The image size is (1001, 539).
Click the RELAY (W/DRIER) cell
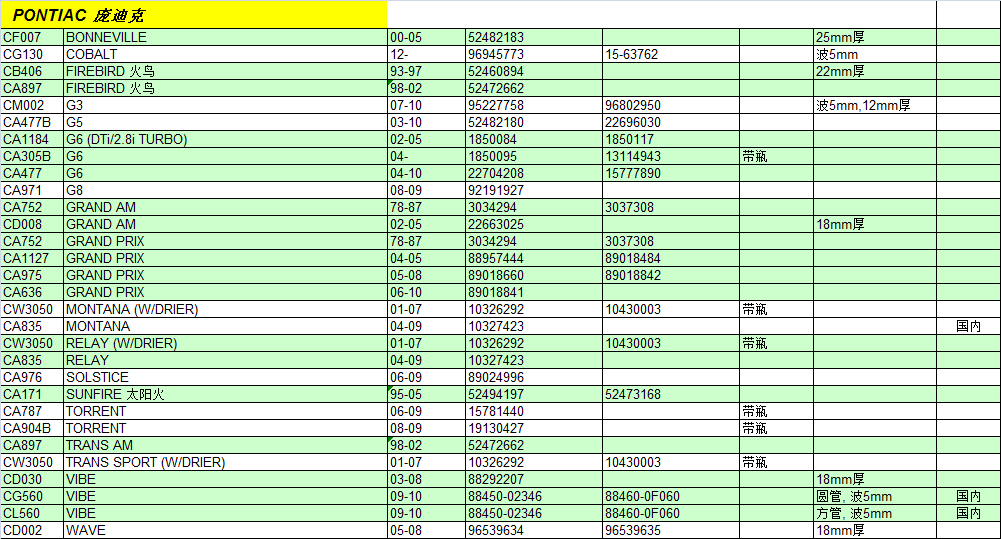tap(225, 343)
